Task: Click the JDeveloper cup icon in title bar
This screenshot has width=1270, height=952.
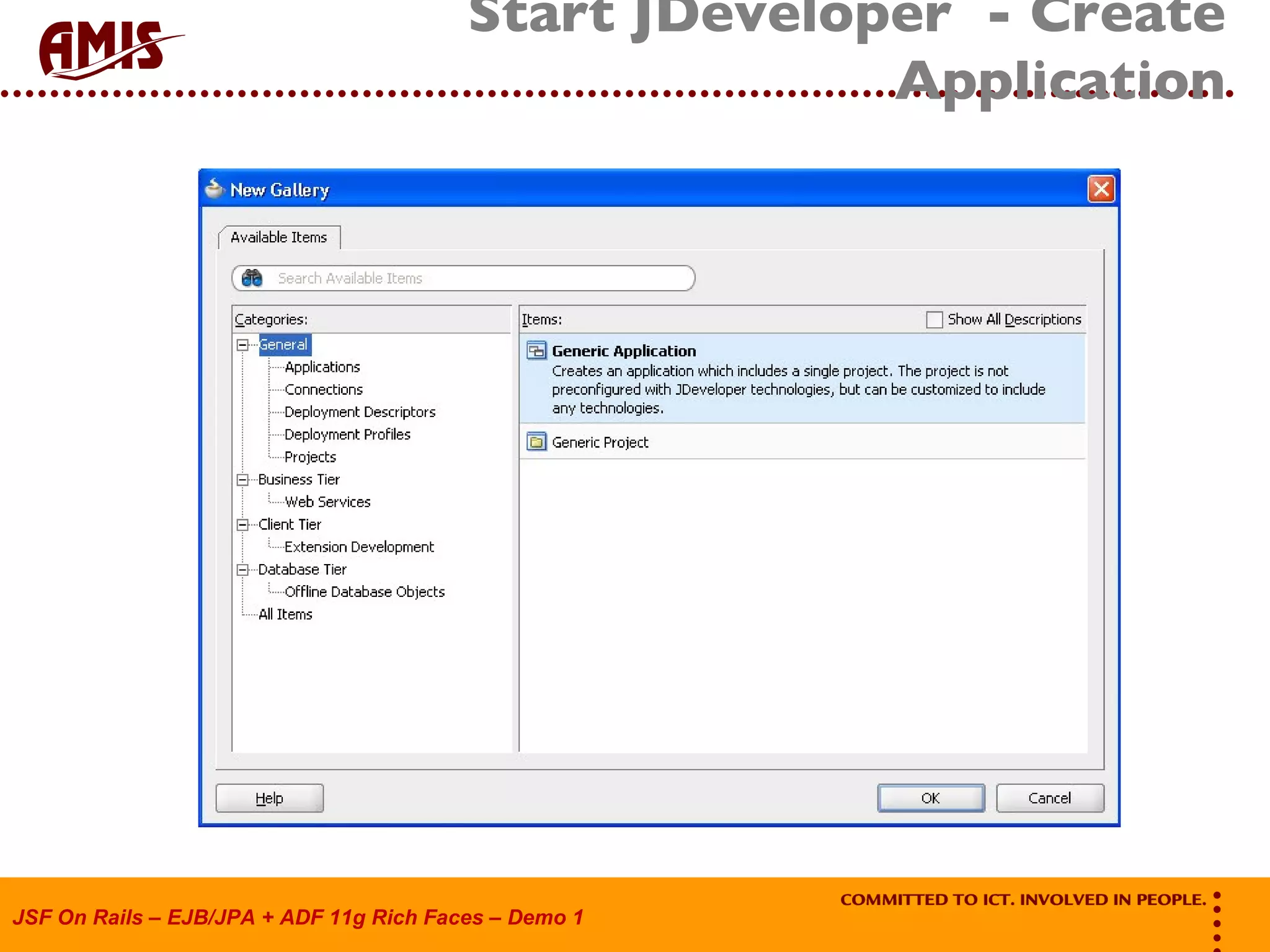Action: click(x=214, y=189)
